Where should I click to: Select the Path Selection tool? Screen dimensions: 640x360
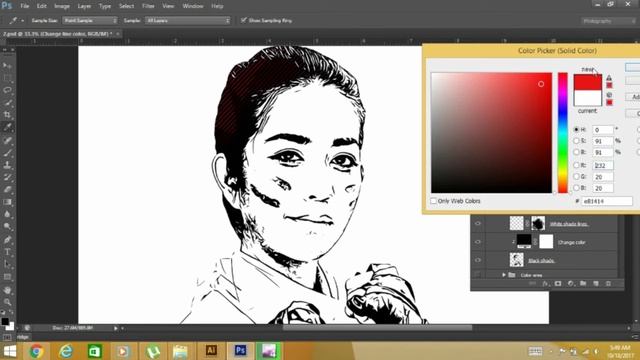7,264
